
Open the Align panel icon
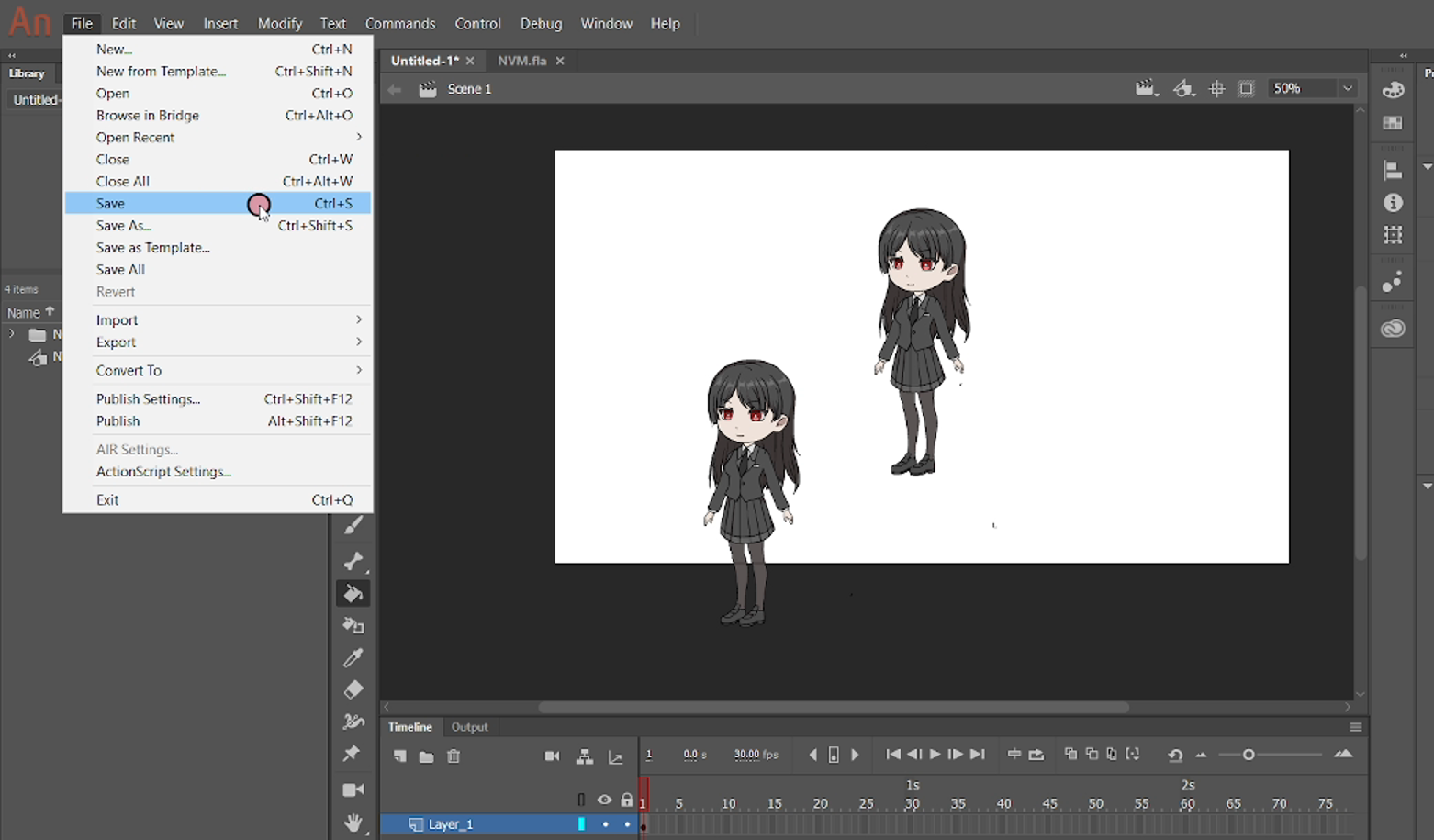(1393, 171)
